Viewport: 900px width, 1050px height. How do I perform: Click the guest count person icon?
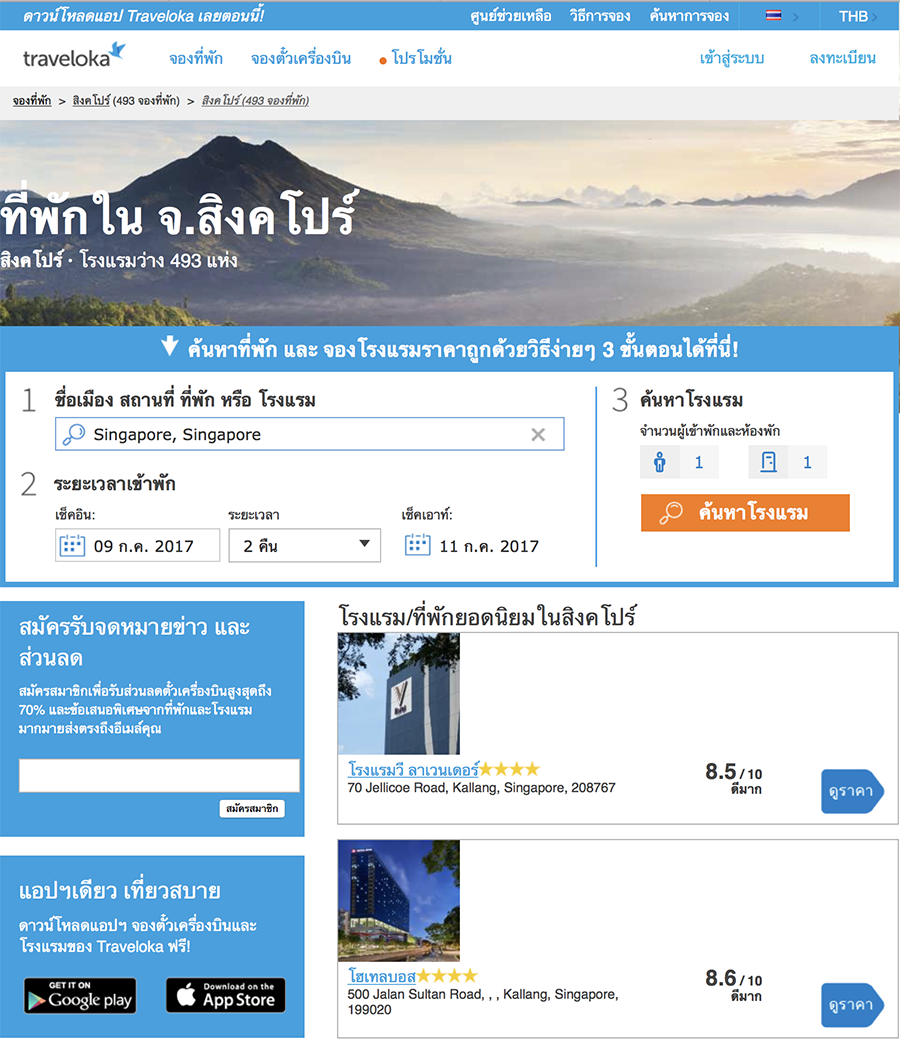660,462
